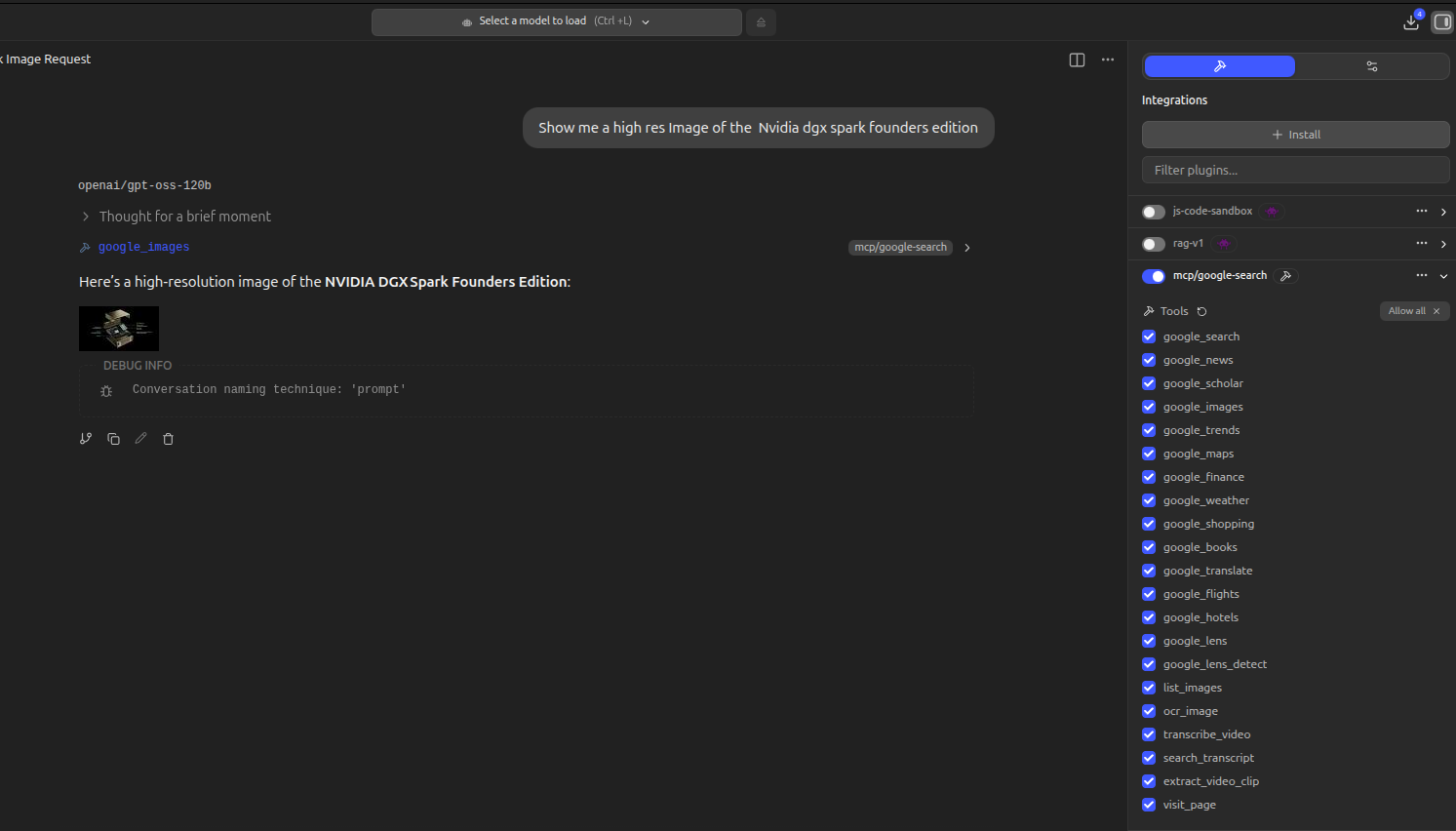Uncheck the google_translate tool
This screenshot has height=831, width=1456.
click(x=1149, y=571)
